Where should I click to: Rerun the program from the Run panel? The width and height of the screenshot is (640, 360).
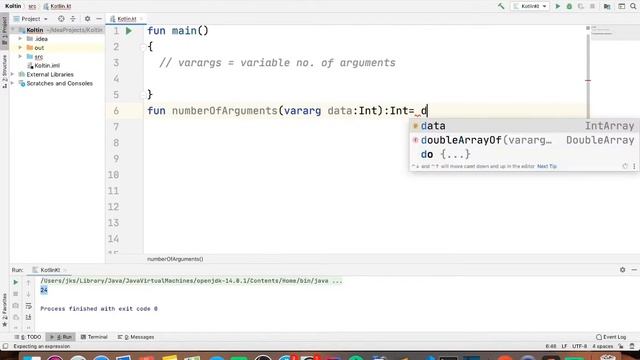pos(16,282)
